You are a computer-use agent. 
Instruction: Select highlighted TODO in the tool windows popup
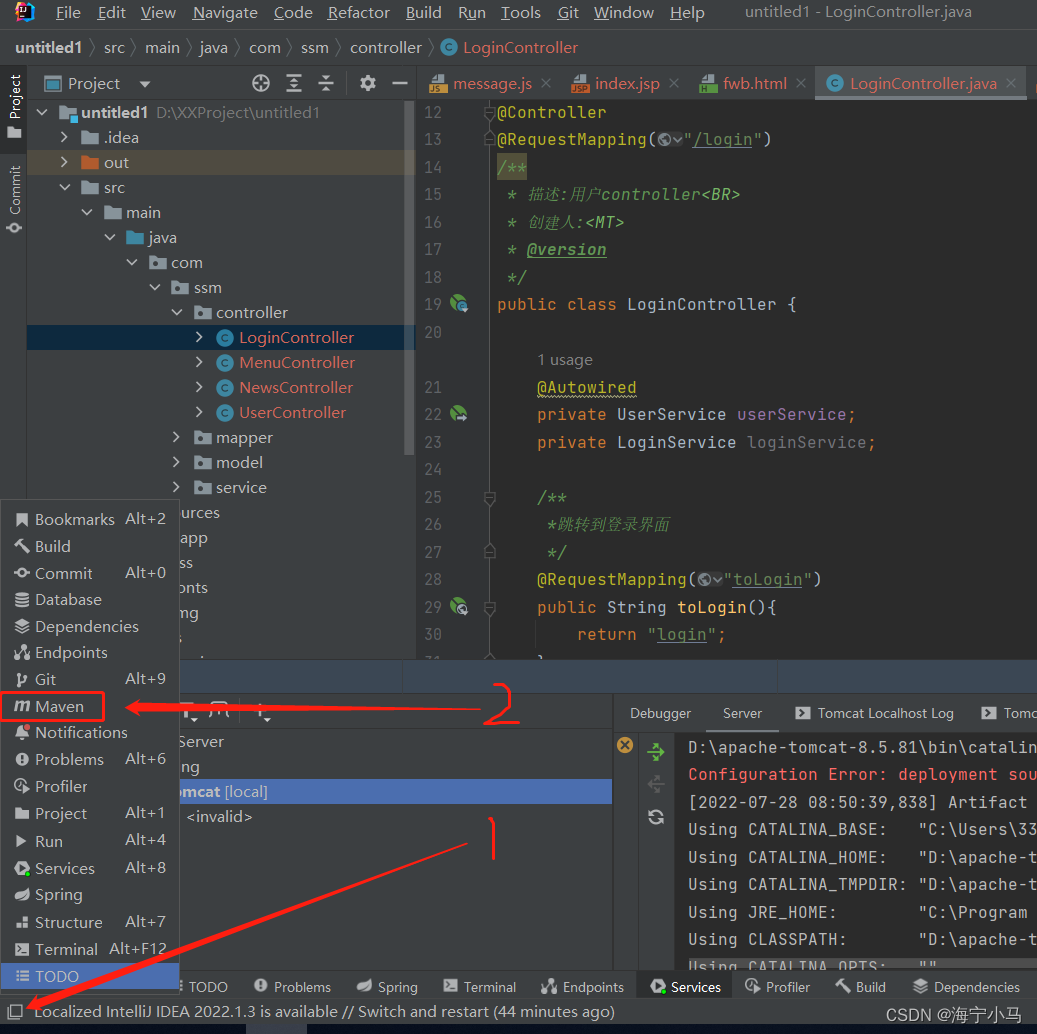click(x=90, y=976)
